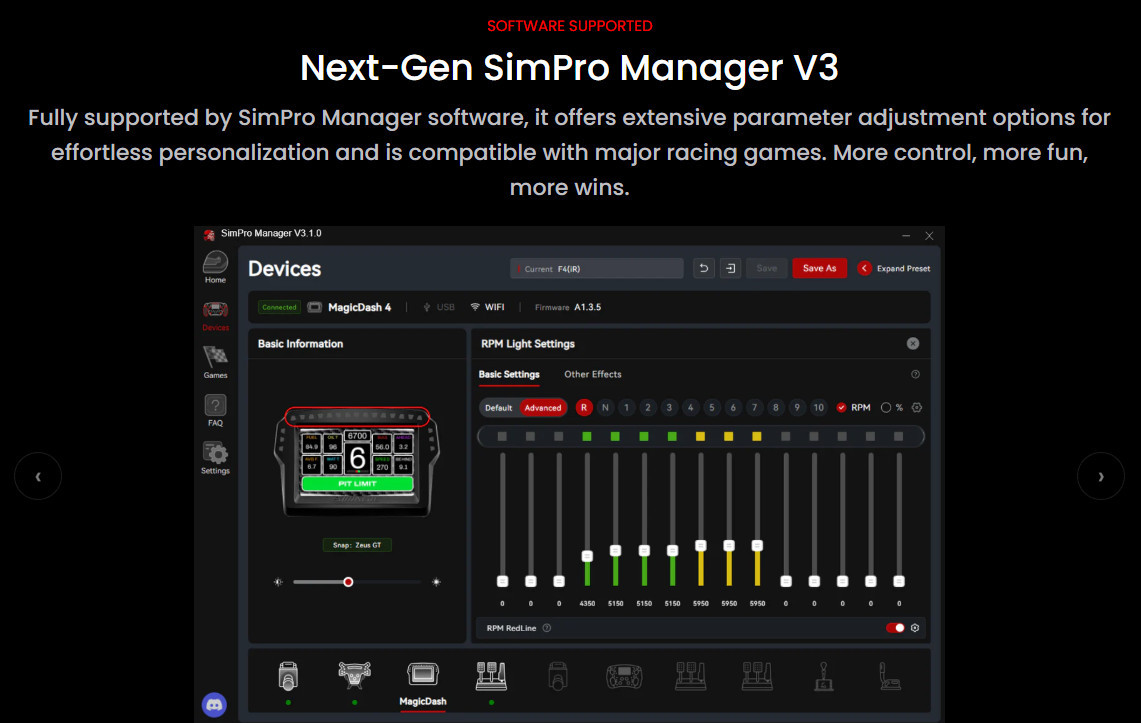Select gear 7 button

tap(755, 407)
